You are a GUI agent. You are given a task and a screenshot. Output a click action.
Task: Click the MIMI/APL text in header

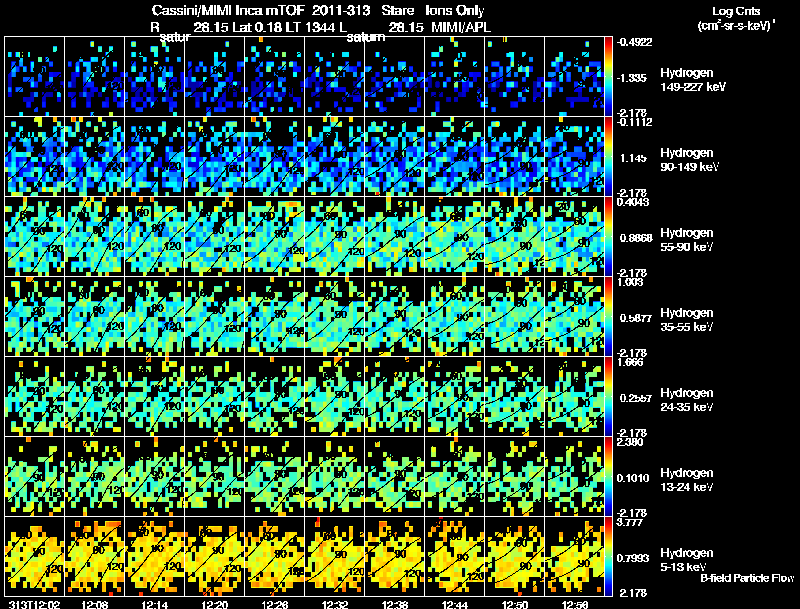tap(461, 28)
